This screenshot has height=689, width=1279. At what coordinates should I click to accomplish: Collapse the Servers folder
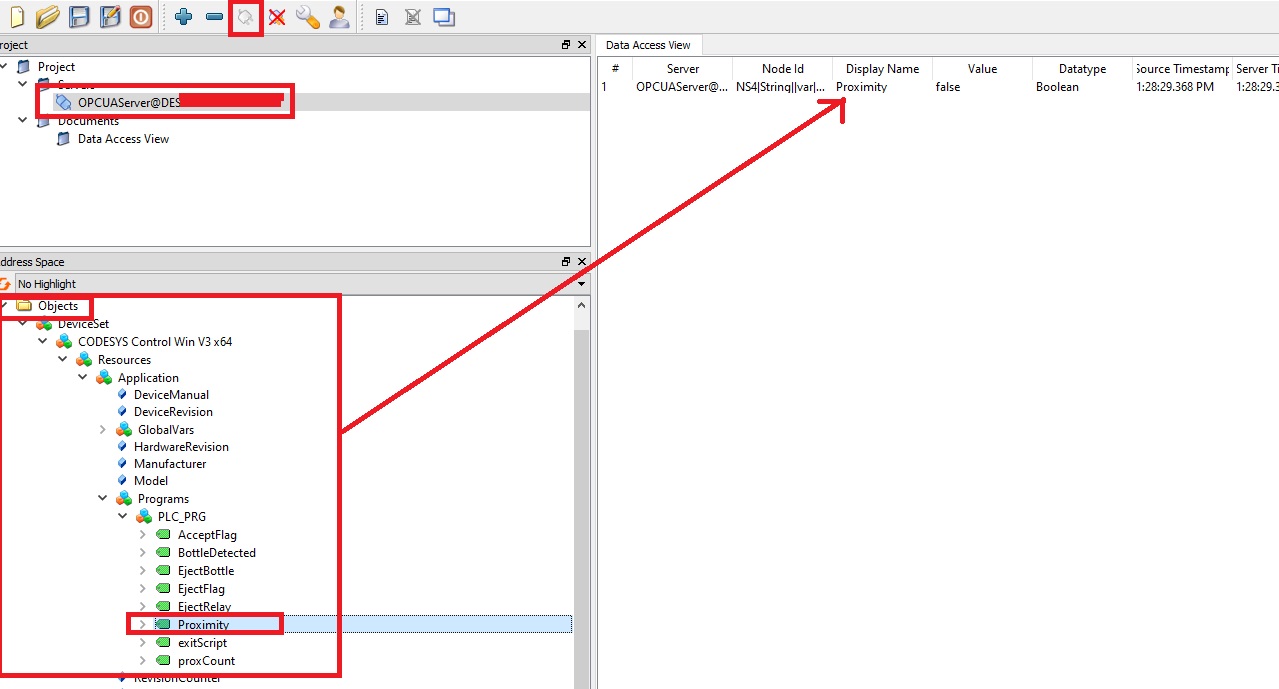(x=23, y=85)
